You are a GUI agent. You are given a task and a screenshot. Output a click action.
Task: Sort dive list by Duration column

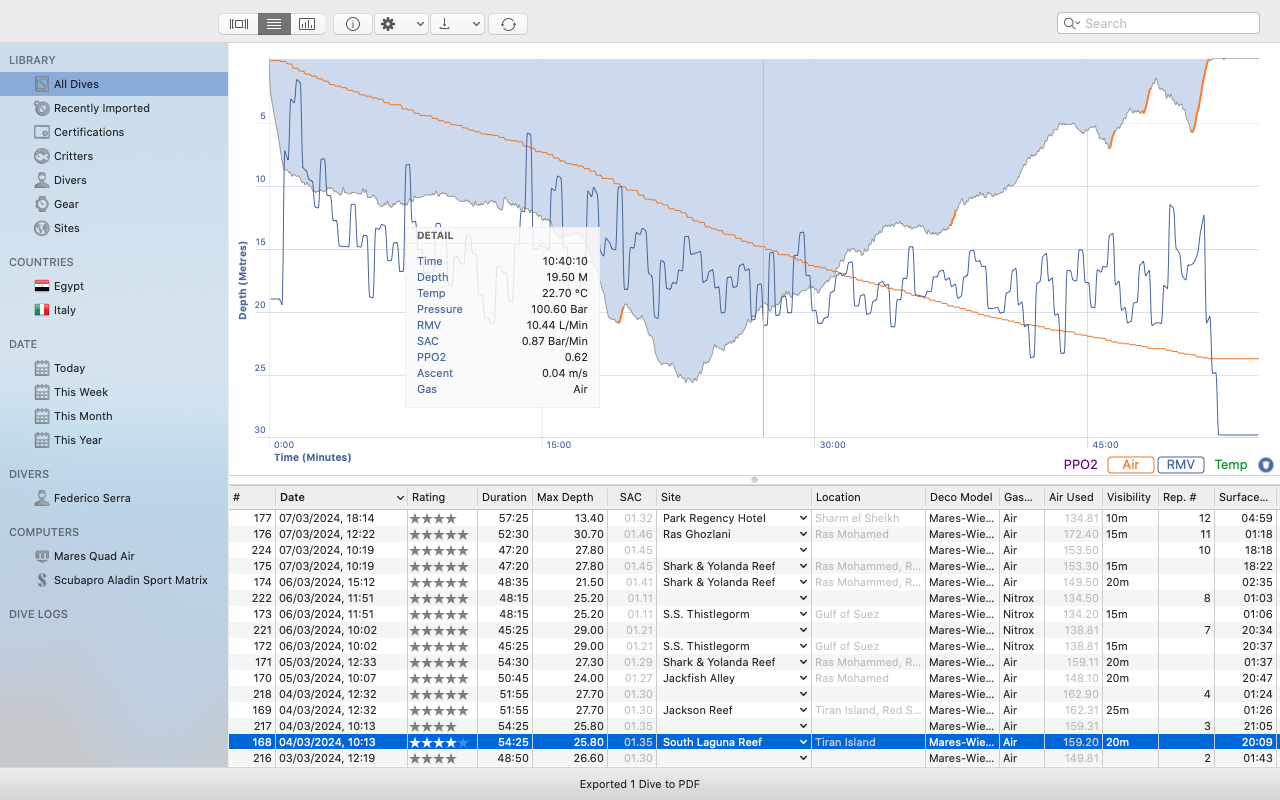(x=503, y=497)
